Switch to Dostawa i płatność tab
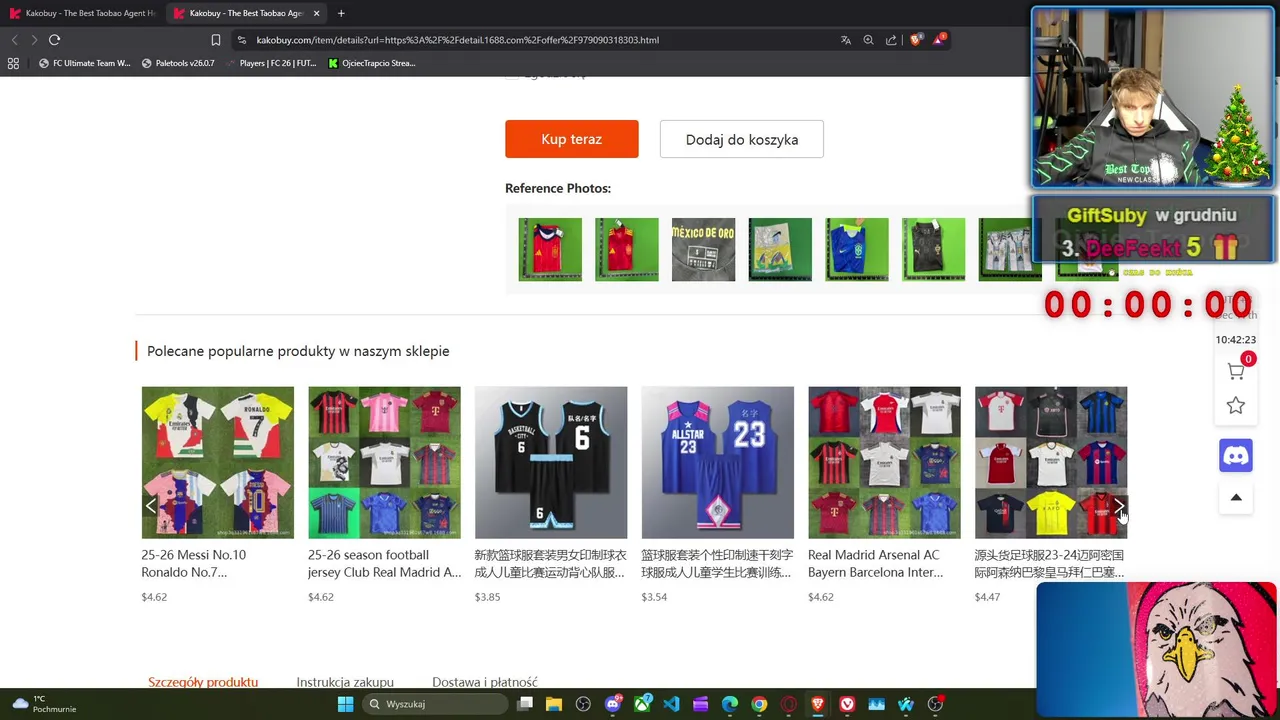The height and width of the screenshot is (720, 1280). pyautogui.click(x=485, y=682)
